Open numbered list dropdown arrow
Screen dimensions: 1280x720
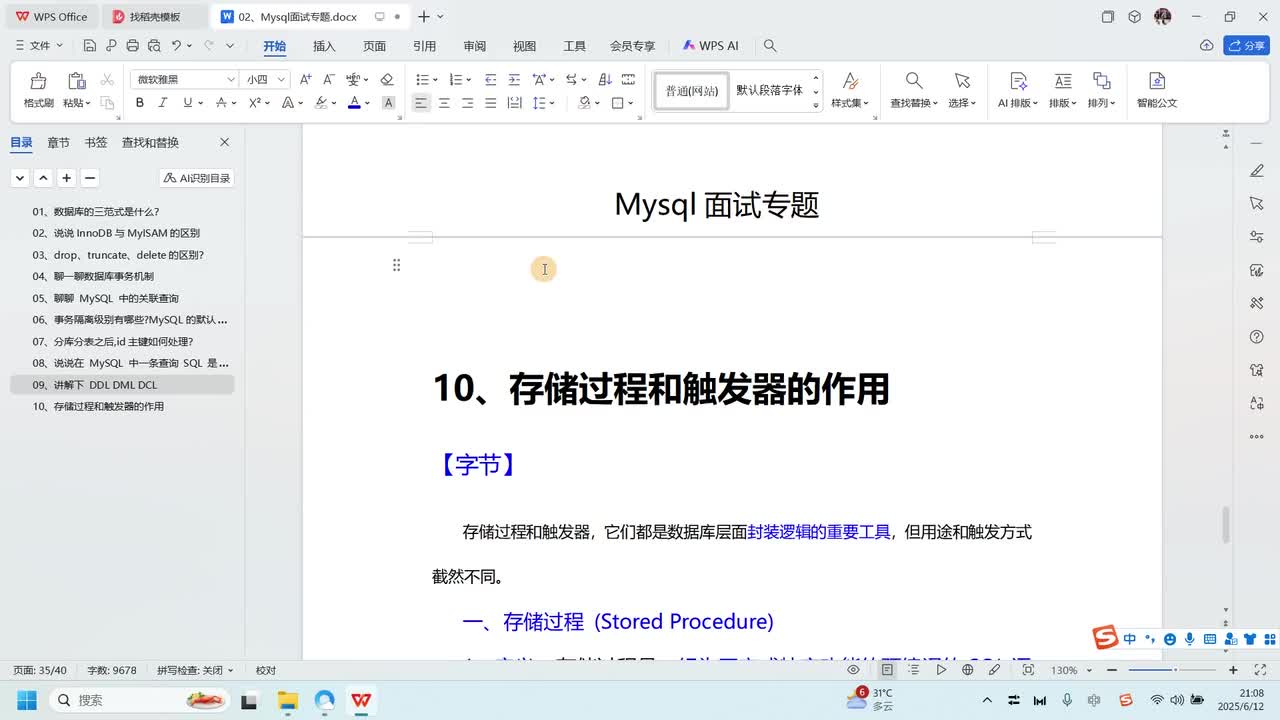468,80
